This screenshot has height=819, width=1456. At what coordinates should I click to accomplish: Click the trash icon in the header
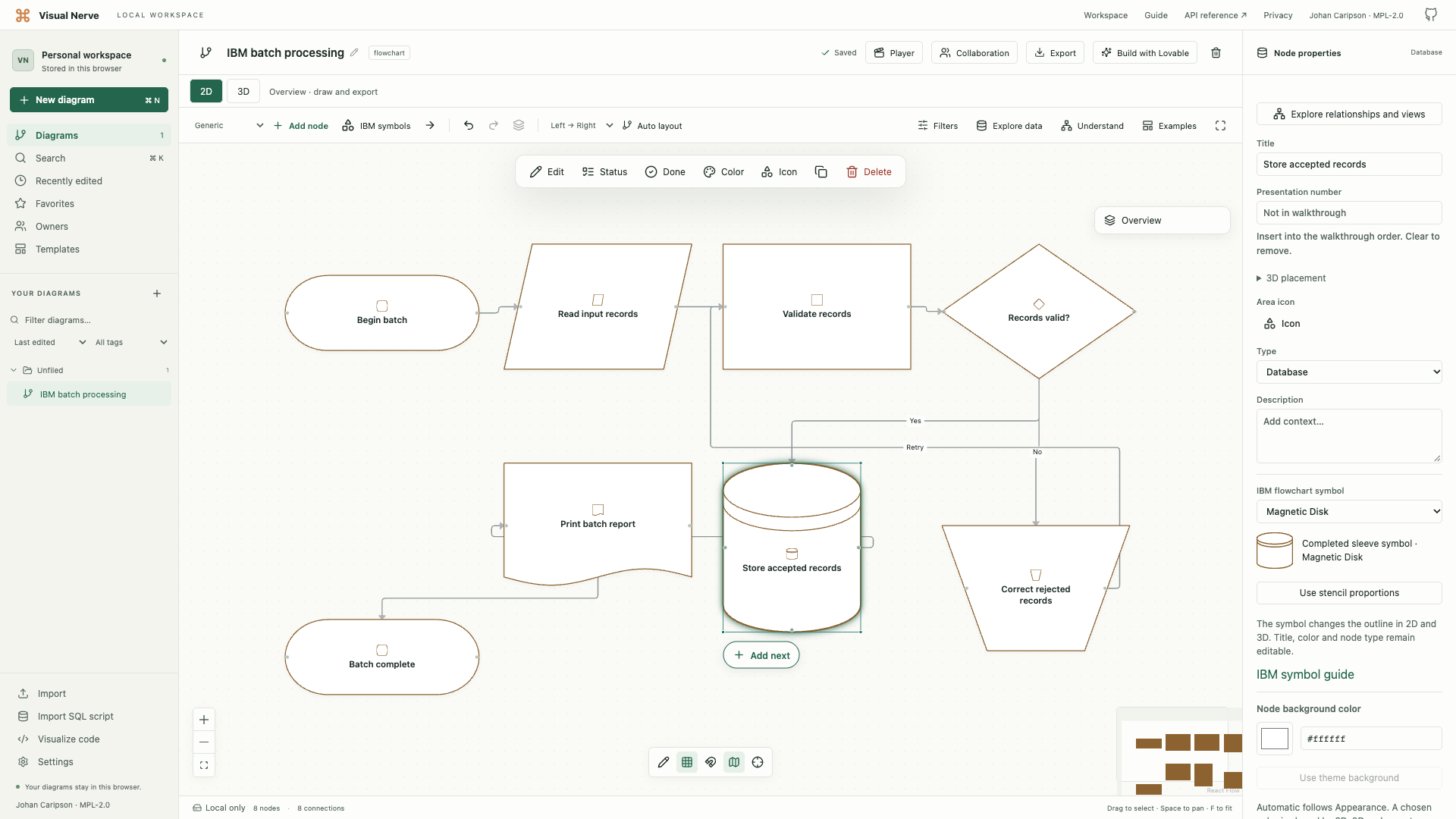click(x=1216, y=53)
